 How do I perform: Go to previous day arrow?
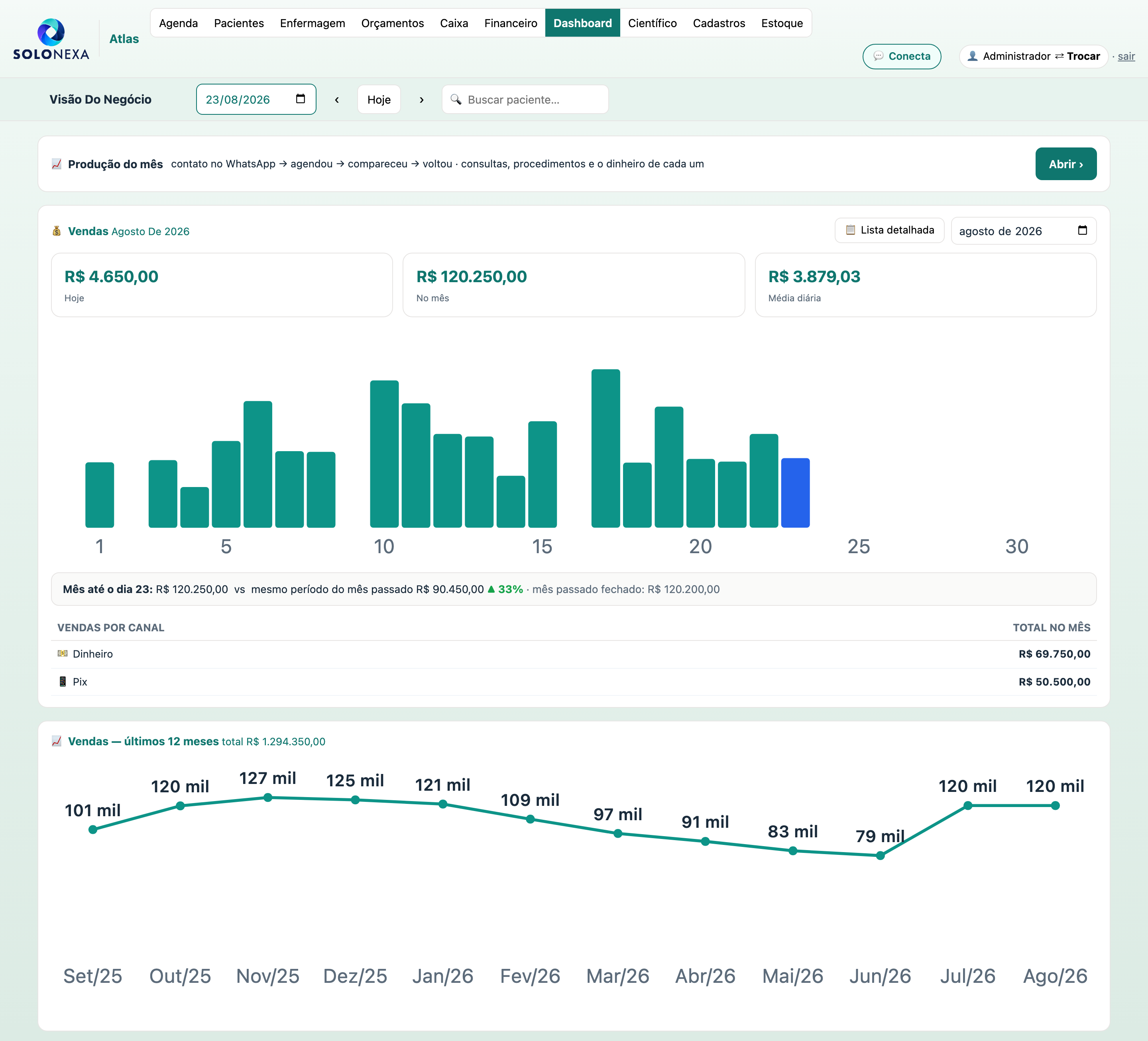(x=336, y=100)
